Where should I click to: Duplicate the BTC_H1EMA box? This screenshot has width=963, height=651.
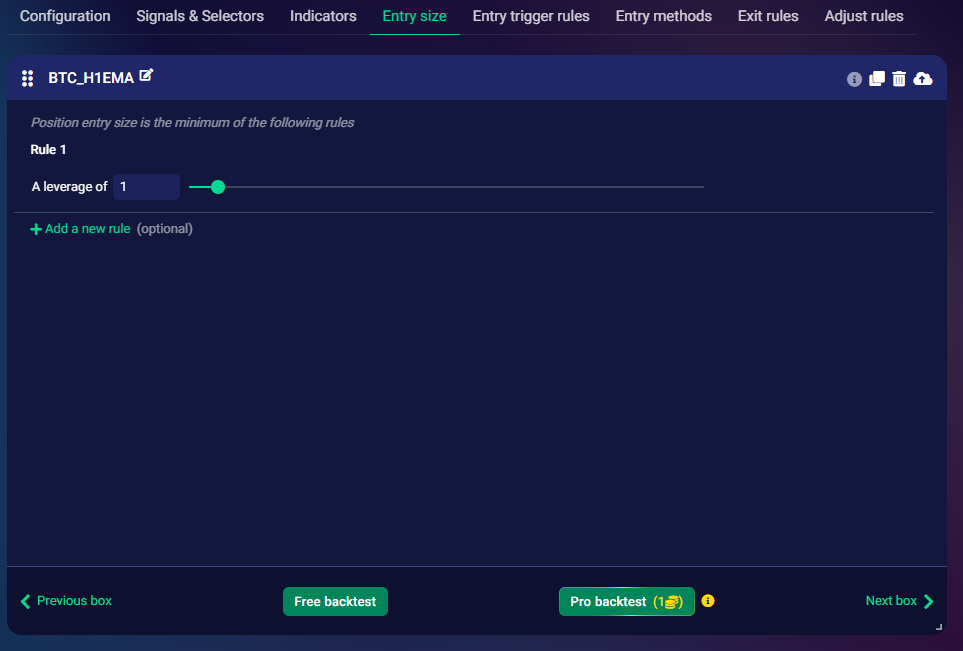pyautogui.click(x=877, y=79)
